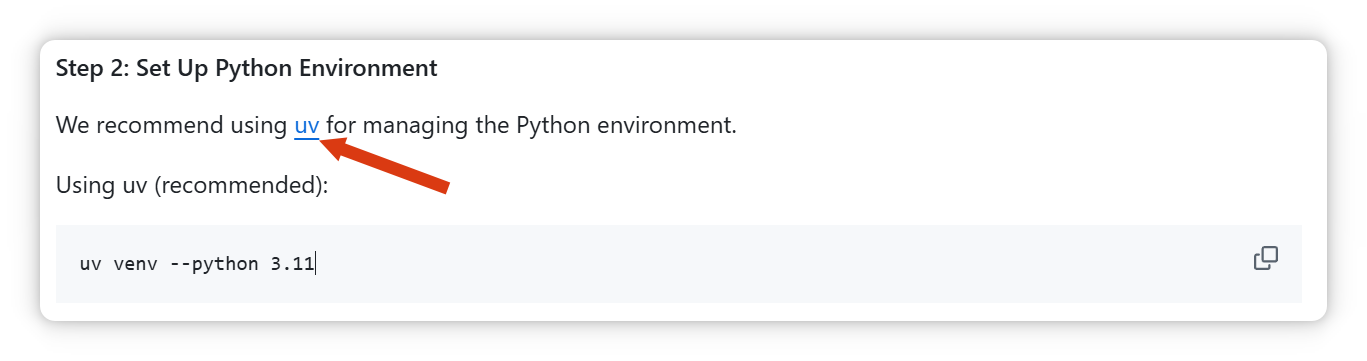
Task: Place cursor after 3.11 in code
Action: pos(315,265)
